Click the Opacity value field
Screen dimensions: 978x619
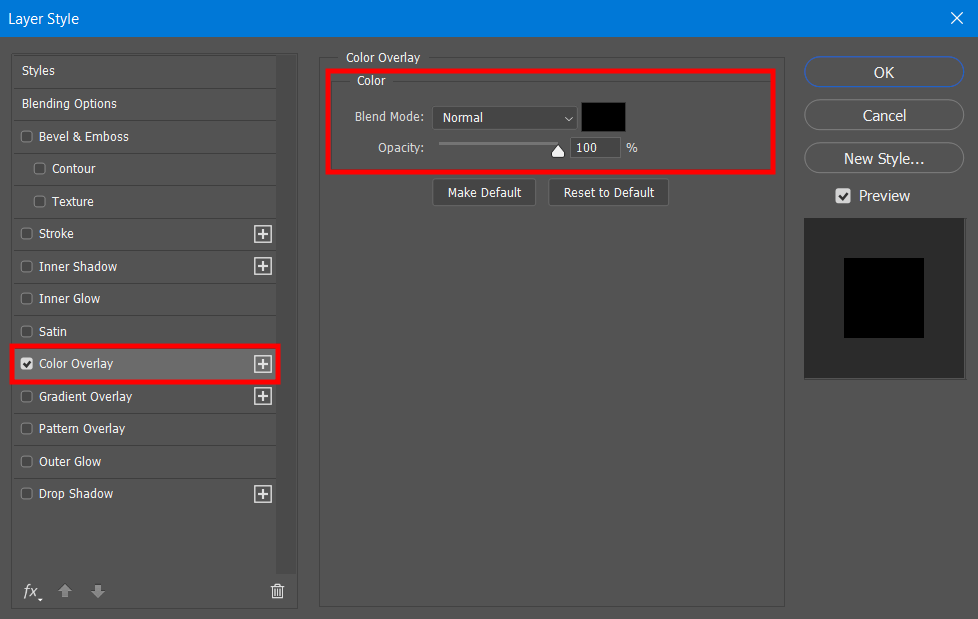tap(595, 148)
